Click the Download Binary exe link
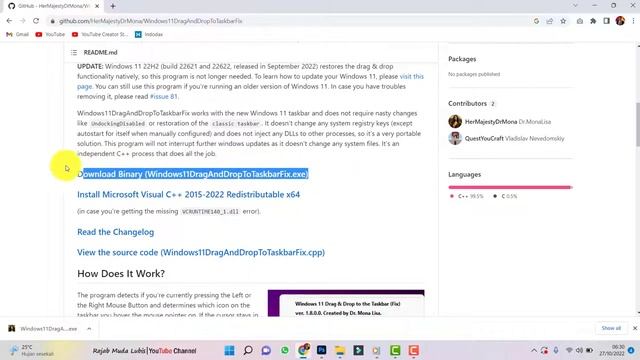The height and width of the screenshot is (360, 640). pyautogui.click(x=193, y=174)
